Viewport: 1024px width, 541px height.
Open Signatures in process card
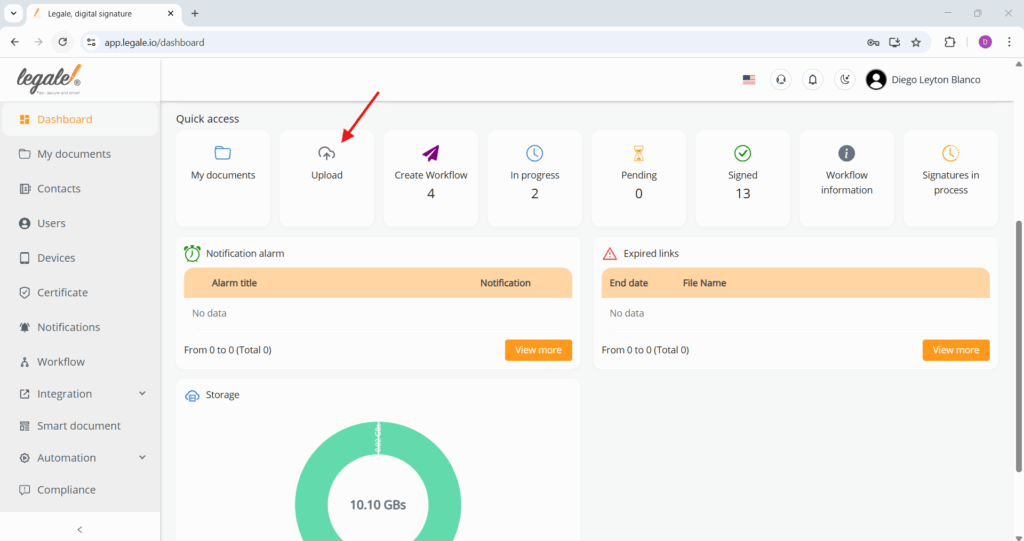click(x=950, y=178)
